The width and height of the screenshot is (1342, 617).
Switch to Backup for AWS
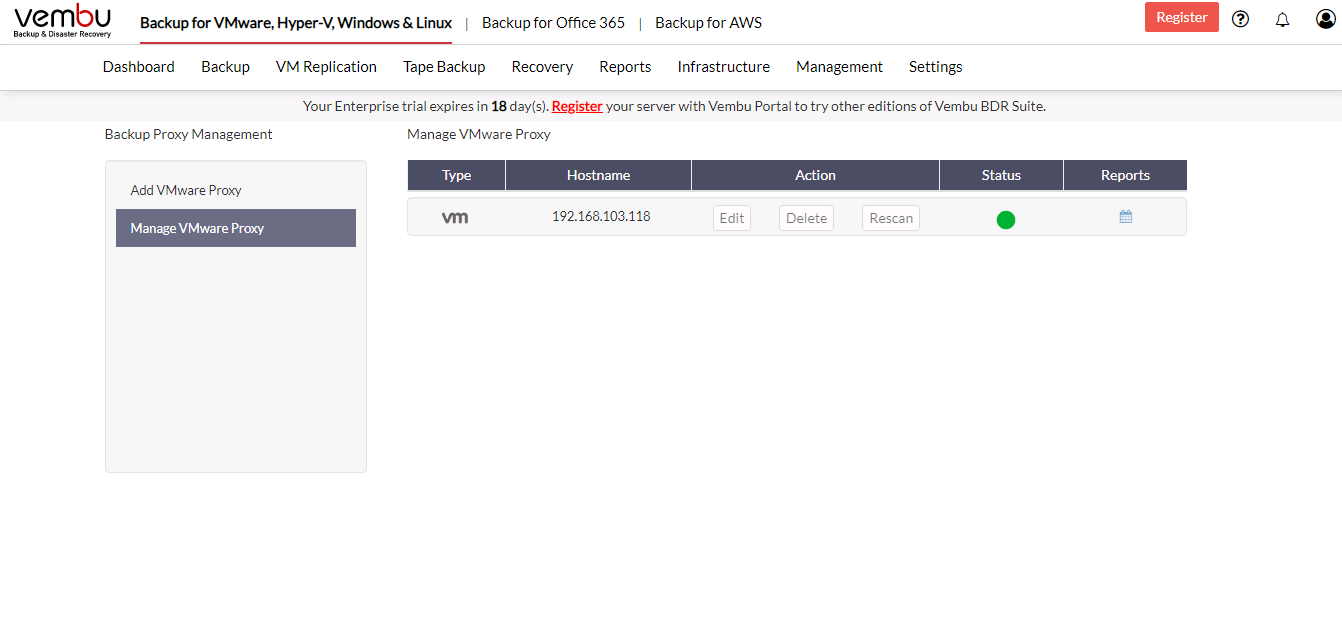708,22
